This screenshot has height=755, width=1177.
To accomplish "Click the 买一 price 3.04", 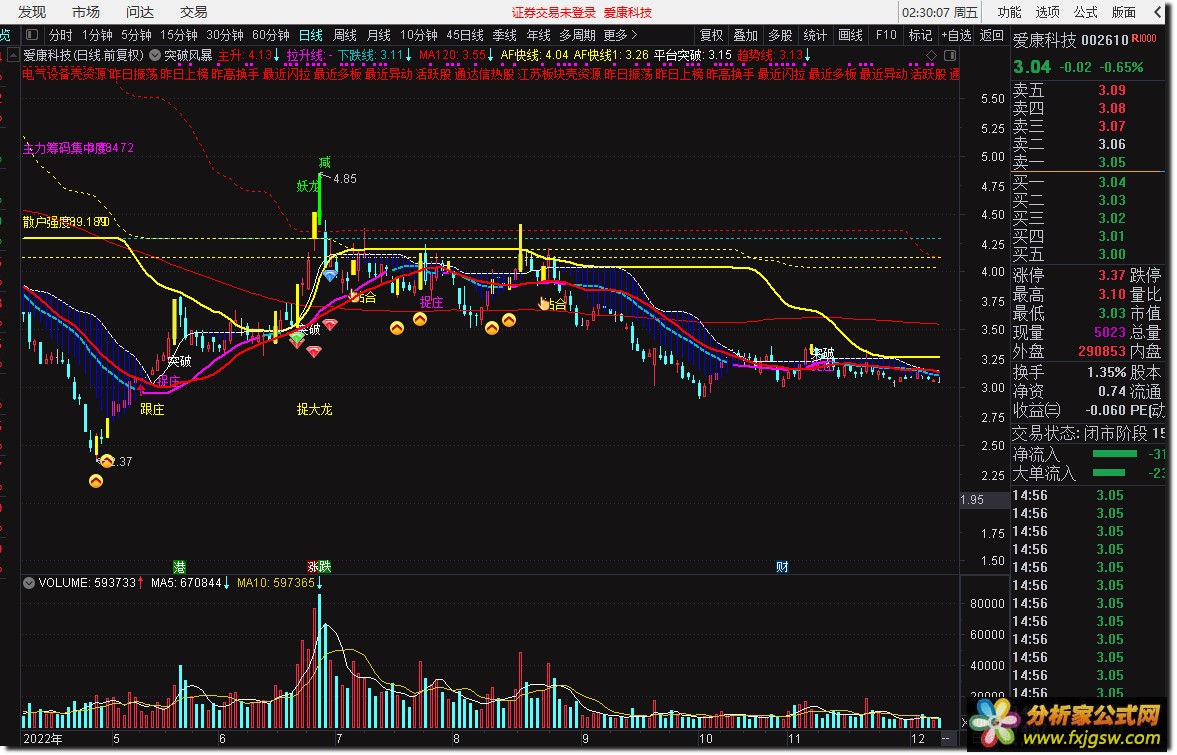I will [1112, 182].
